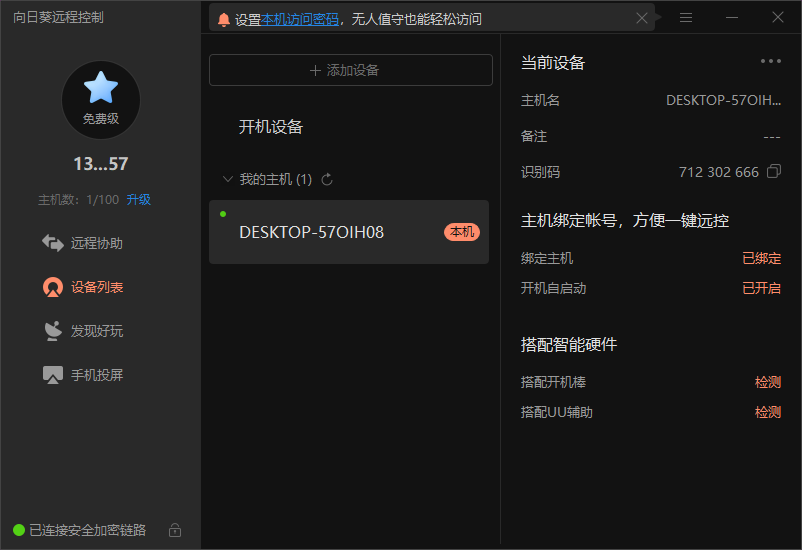802x550 pixels.
Task: Click the 手机投屏 screen cast icon
Action: coord(53,375)
